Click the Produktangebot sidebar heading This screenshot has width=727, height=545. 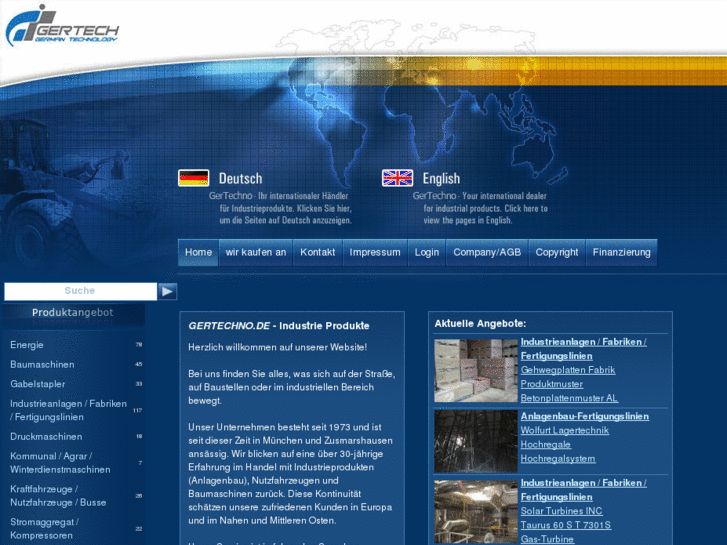pyautogui.click(x=73, y=313)
